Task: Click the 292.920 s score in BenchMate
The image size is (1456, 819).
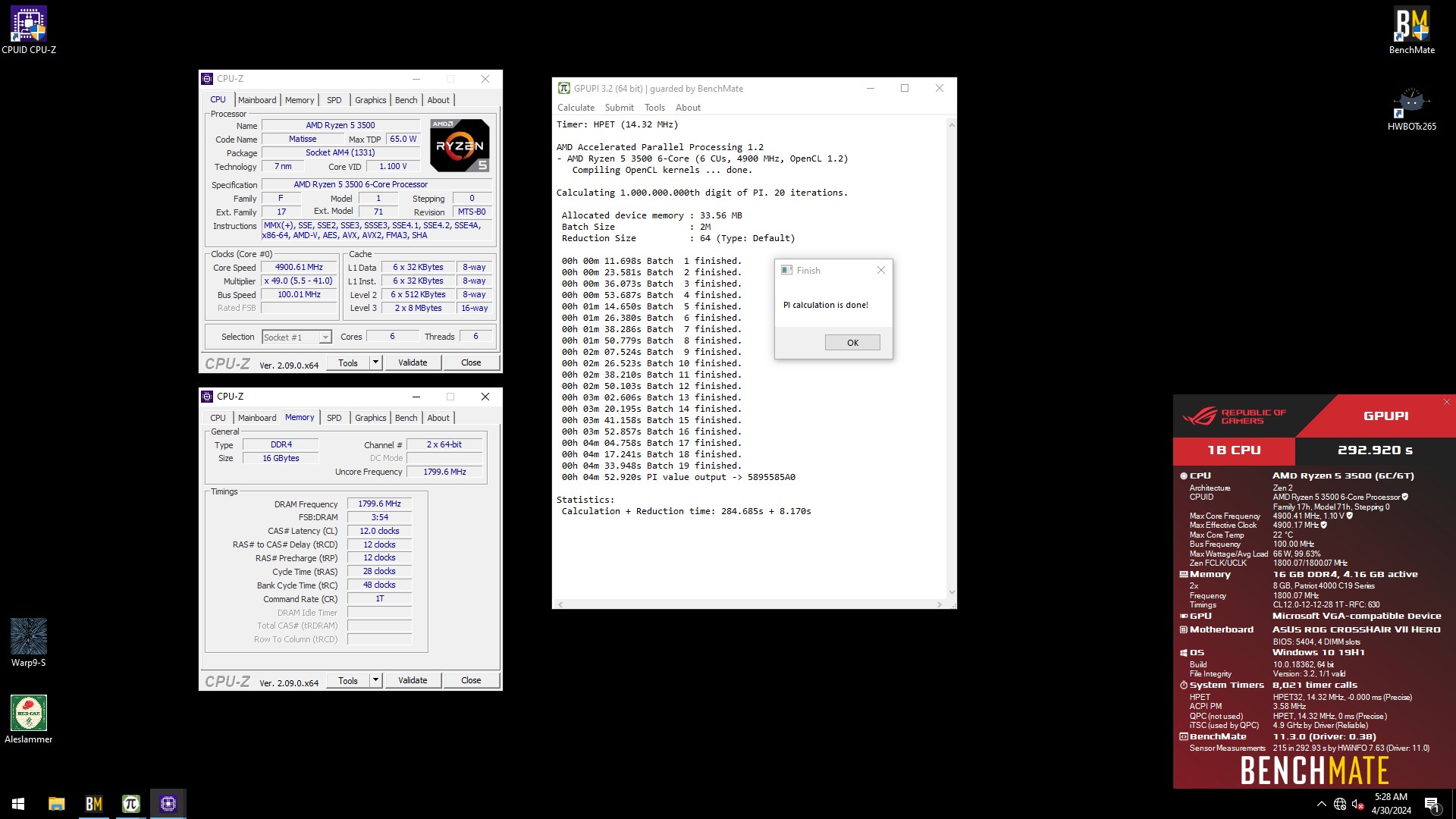Action: point(1375,450)
